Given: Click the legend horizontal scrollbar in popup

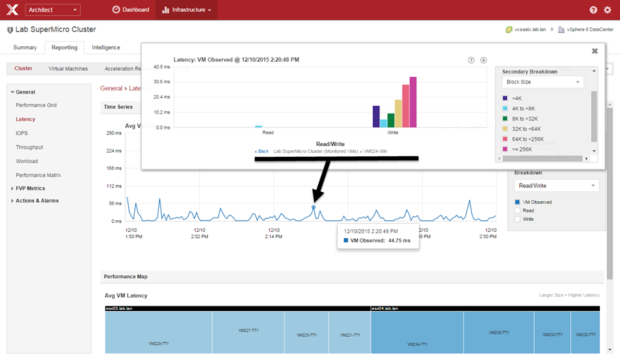Looking at the screenshot, I should (542, 159).
